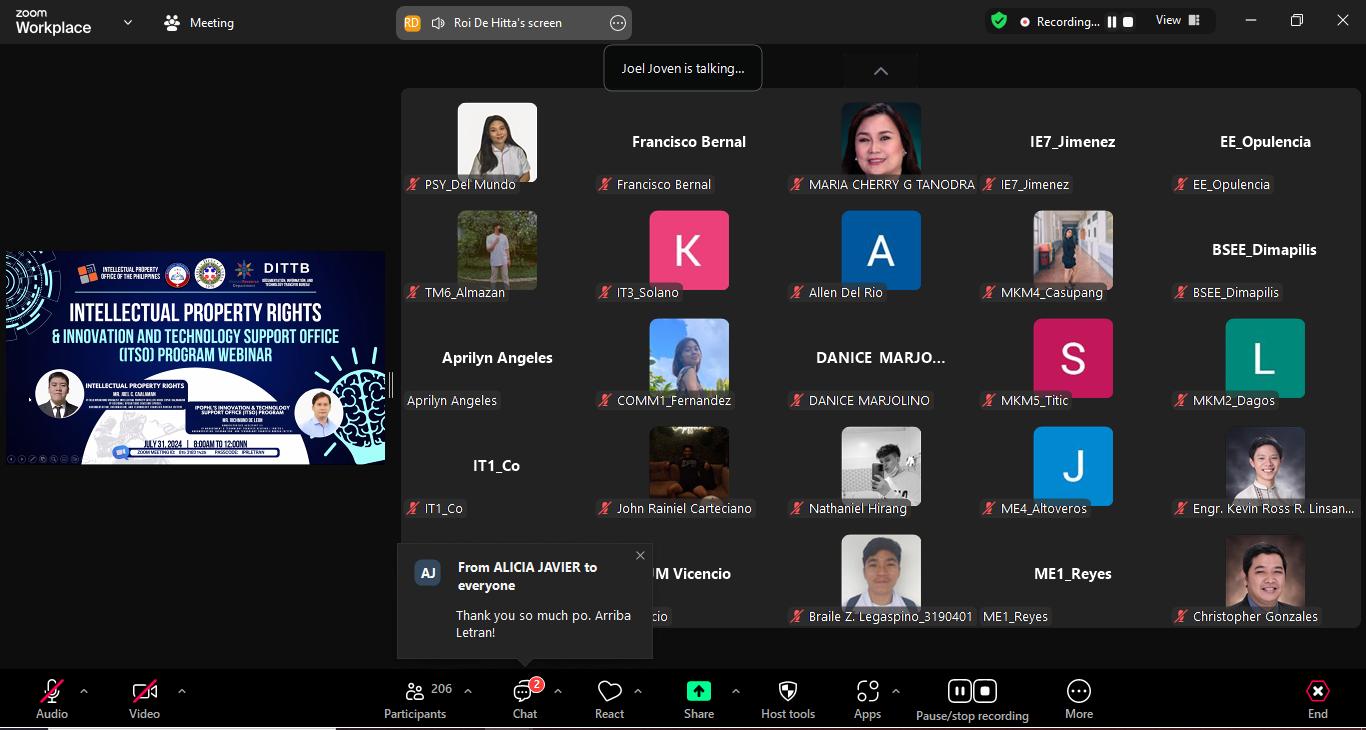Image resolution: width=1366 pixels, height=730 pixels.
Task: Open the Chat panel
Action: pos(525,699)
